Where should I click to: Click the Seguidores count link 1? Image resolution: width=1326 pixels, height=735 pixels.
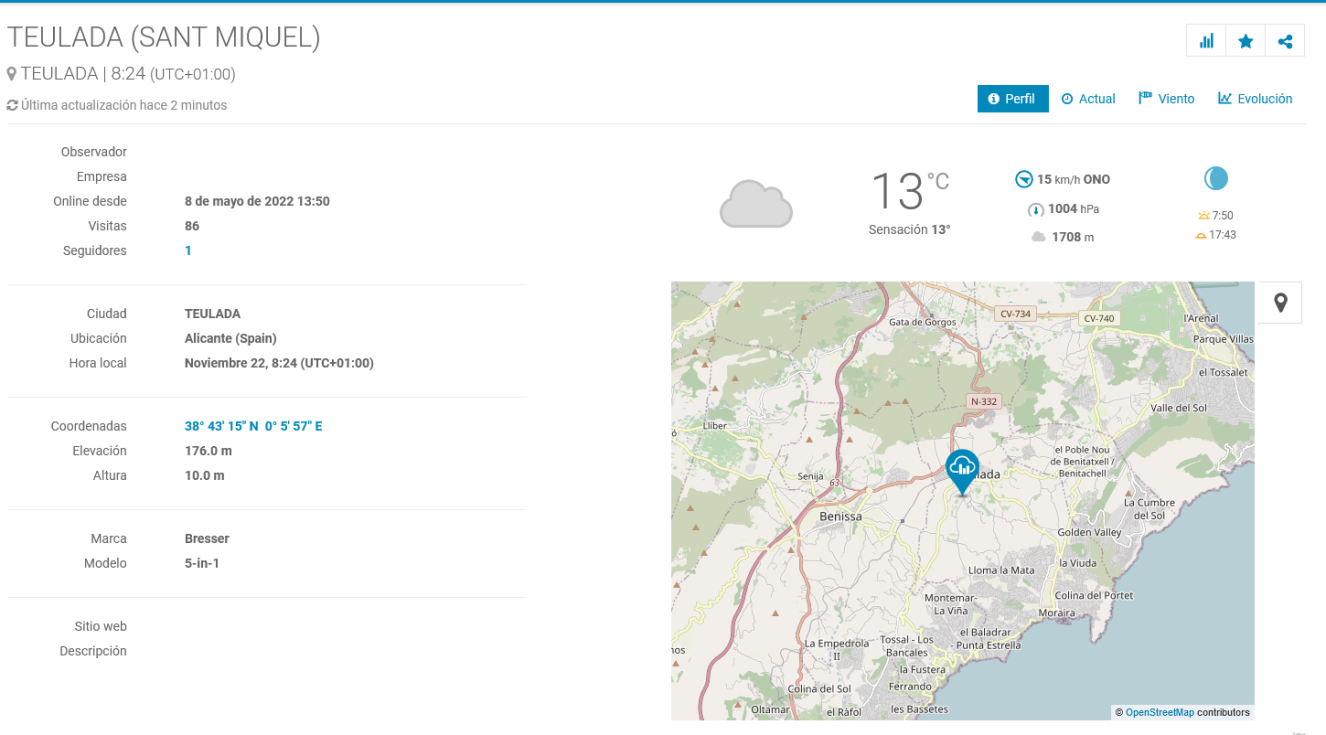[x=188, y=251]
